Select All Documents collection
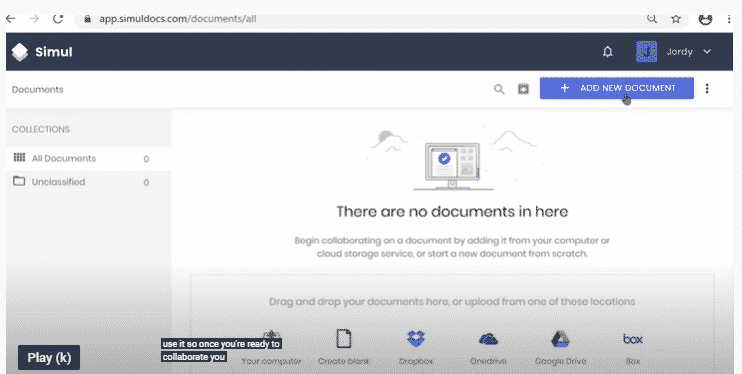The height and width of the screenshot is (374, 742). [x=88, y=159]
